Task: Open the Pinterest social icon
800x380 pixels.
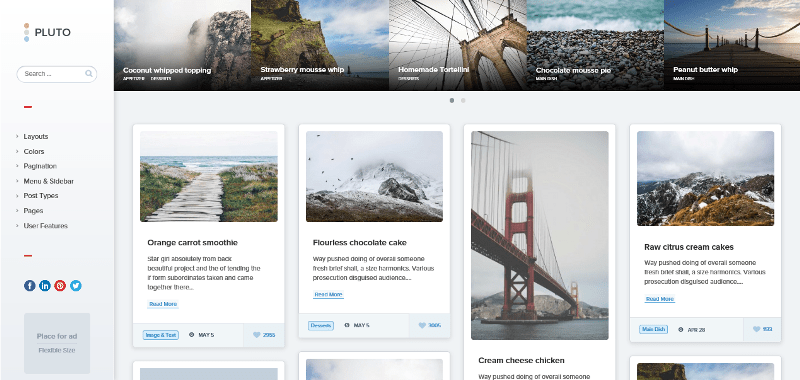Action: 60,286
